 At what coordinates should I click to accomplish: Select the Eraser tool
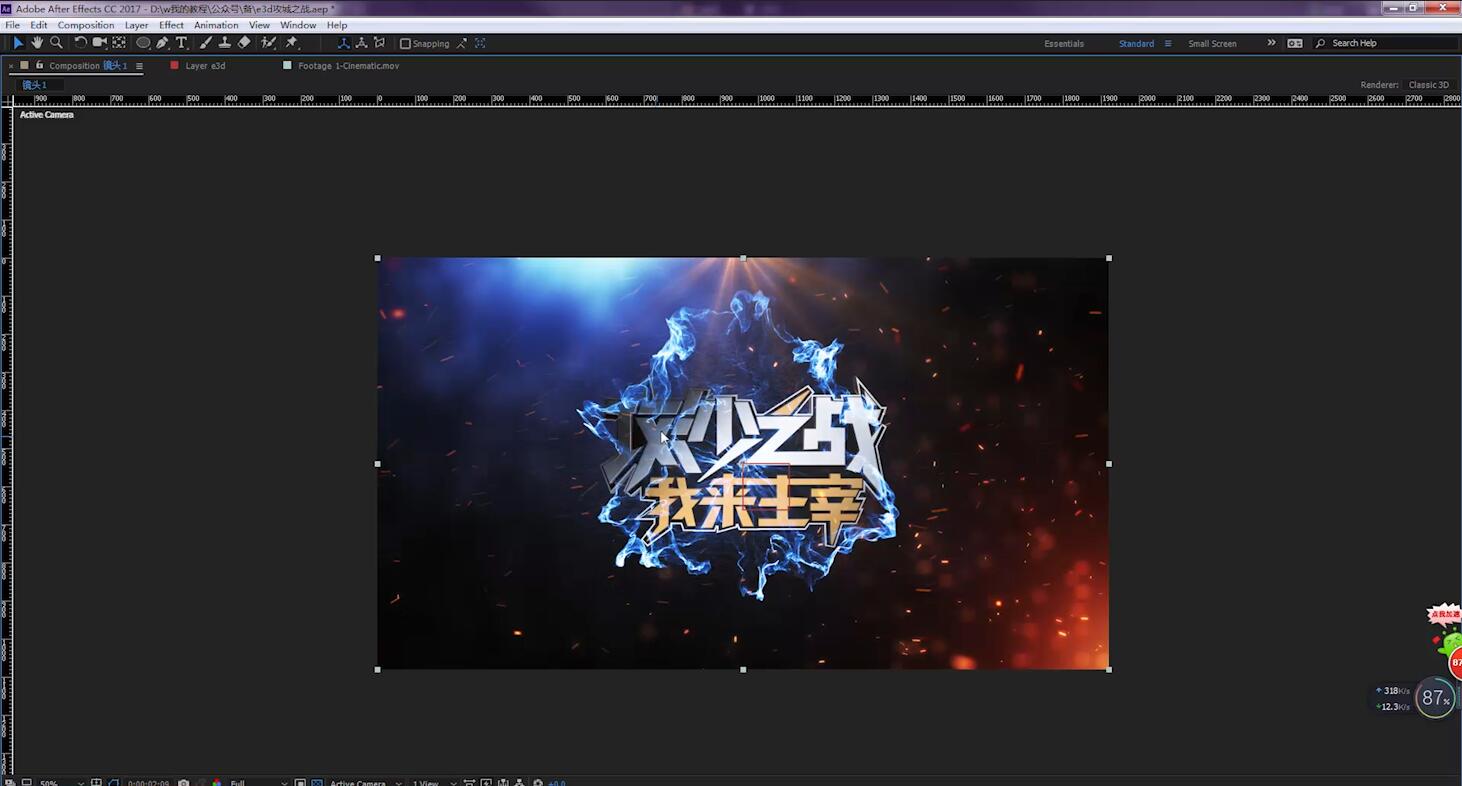244,43
